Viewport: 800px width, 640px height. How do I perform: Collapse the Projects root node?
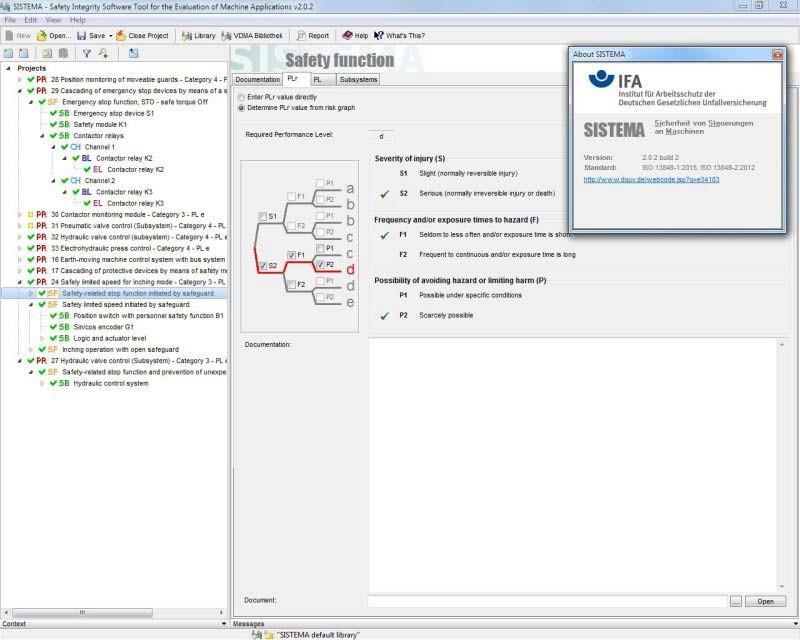point(8,68)
